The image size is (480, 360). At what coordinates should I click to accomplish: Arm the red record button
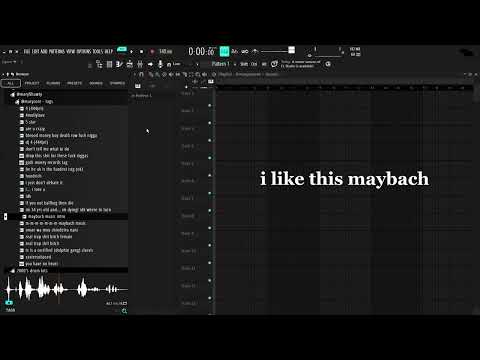152,52
